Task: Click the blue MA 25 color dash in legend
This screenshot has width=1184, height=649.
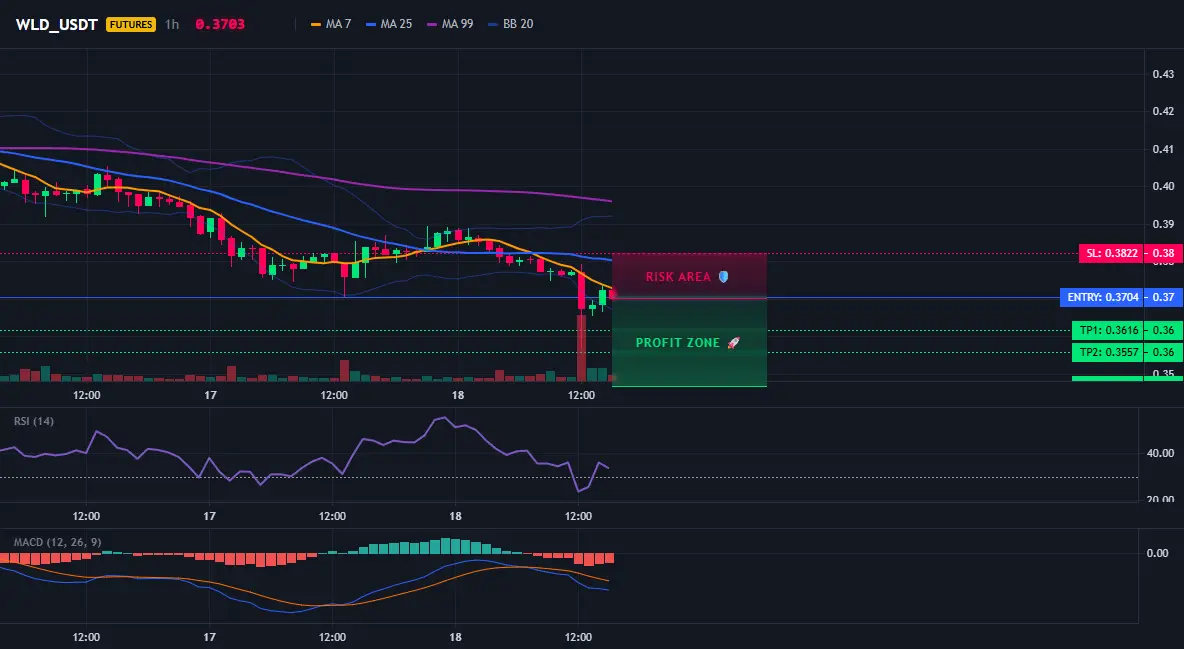Action: point(371,24)
